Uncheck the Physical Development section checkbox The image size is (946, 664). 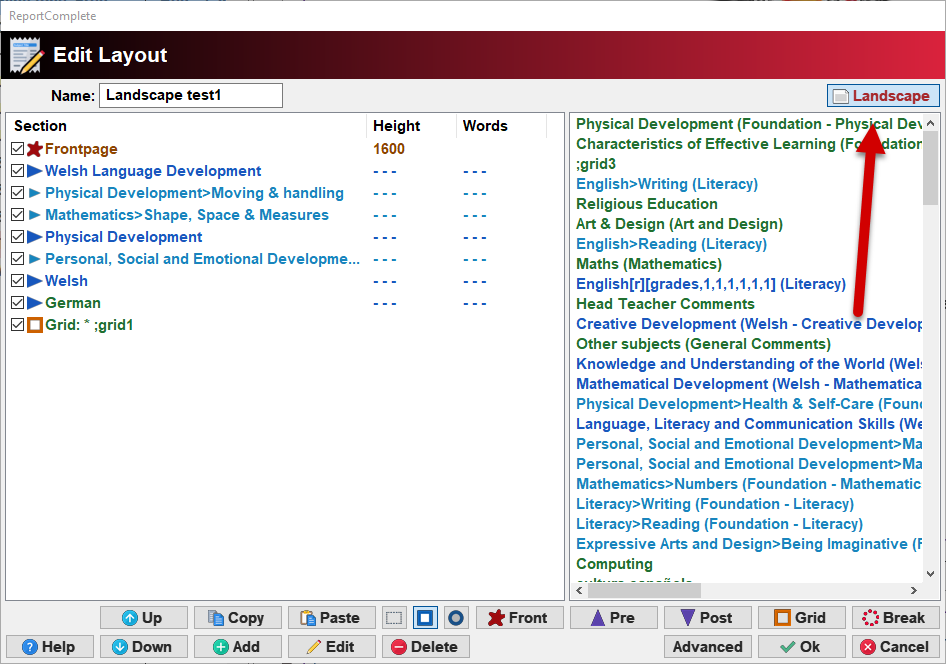click(x=17, y=236)
